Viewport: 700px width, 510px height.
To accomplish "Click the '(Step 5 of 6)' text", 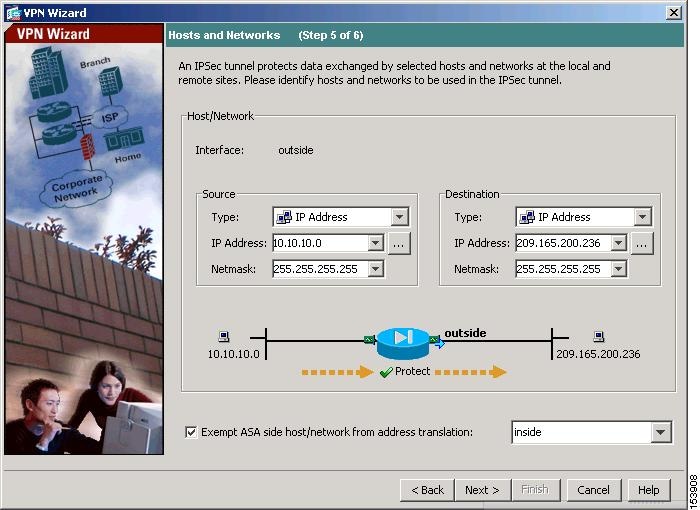I will (331, 35).
